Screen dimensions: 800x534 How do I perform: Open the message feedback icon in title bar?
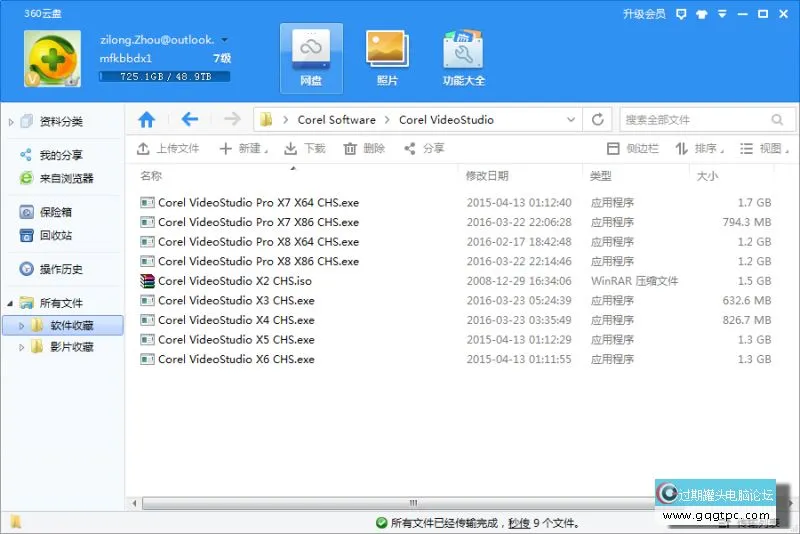coord(681,14)
